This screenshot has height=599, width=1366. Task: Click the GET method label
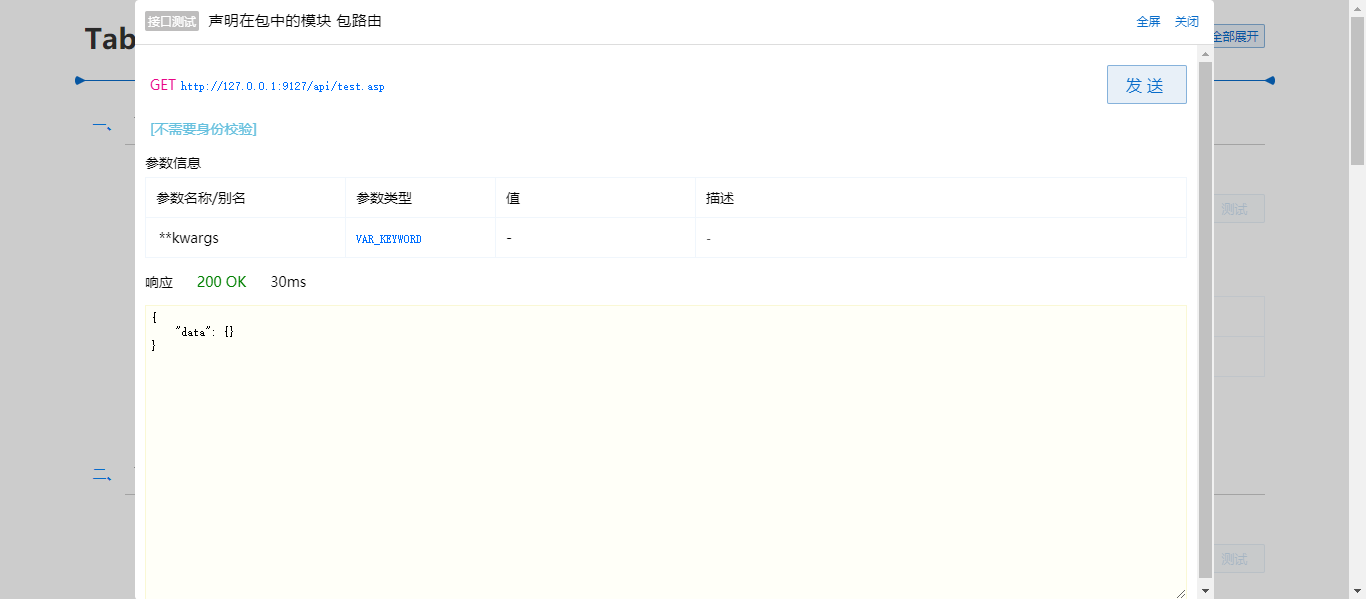[162, 85]
